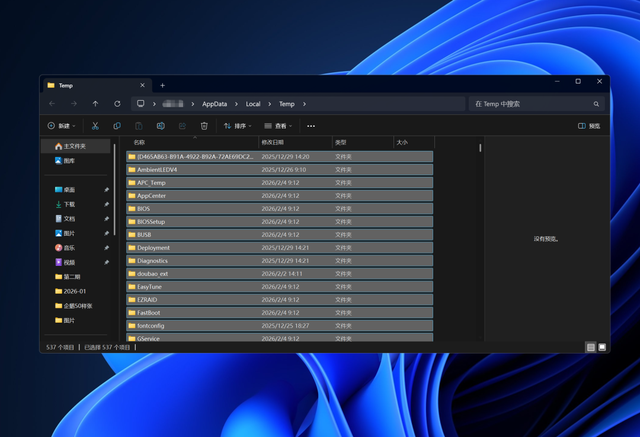Click the Paste clipboard icon
640x437 pixels.
[139, 126]
